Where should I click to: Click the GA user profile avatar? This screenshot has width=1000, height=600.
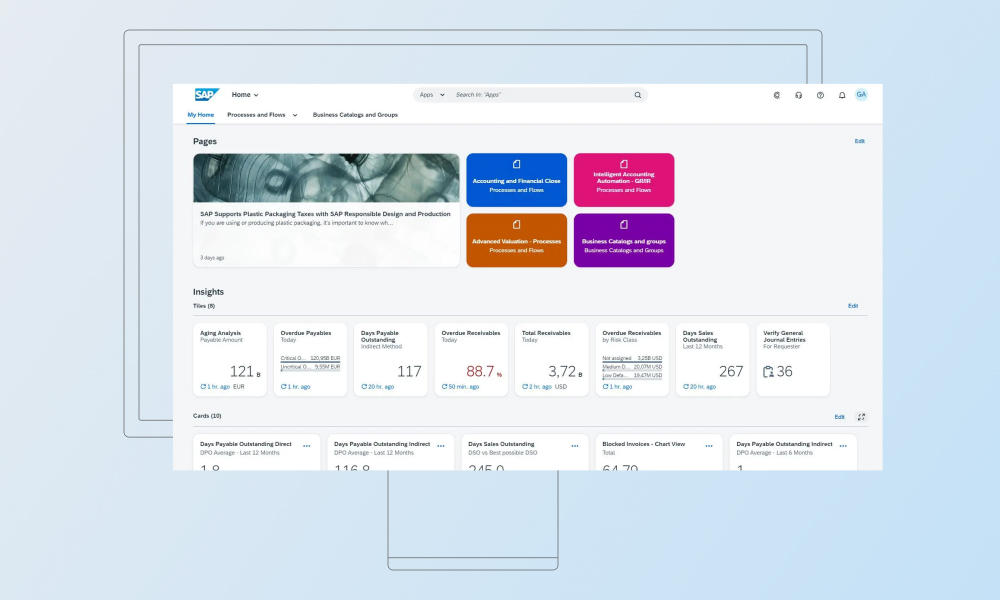[861, 94]
